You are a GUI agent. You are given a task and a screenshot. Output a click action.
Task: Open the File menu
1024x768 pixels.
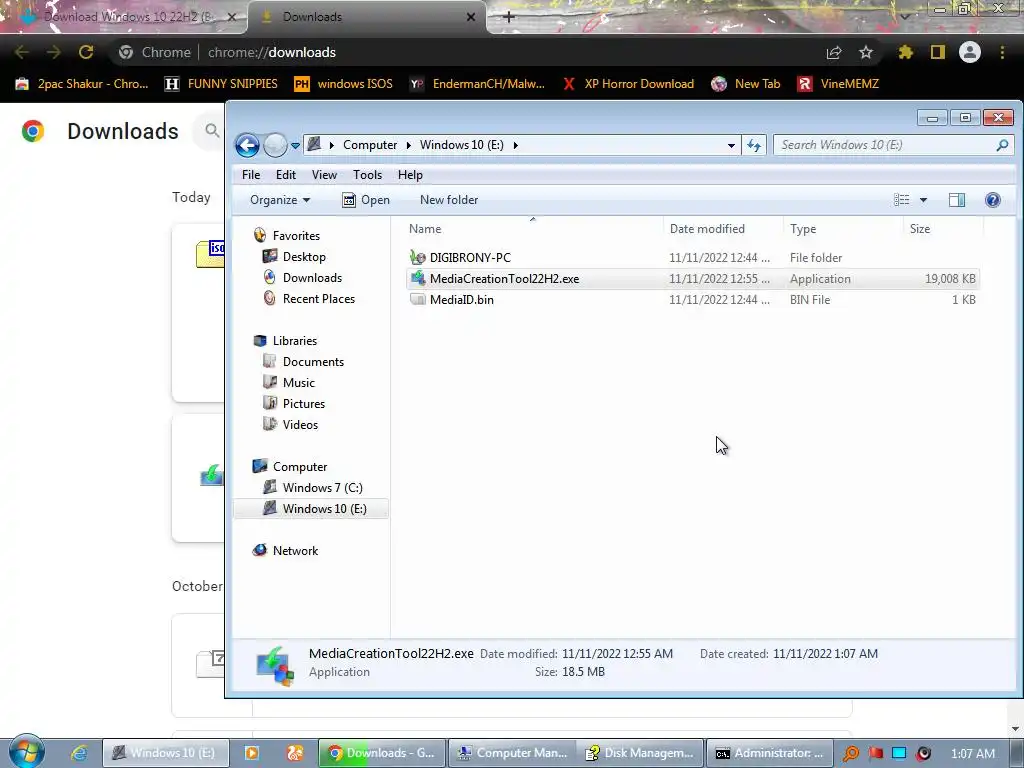(251, 175)
